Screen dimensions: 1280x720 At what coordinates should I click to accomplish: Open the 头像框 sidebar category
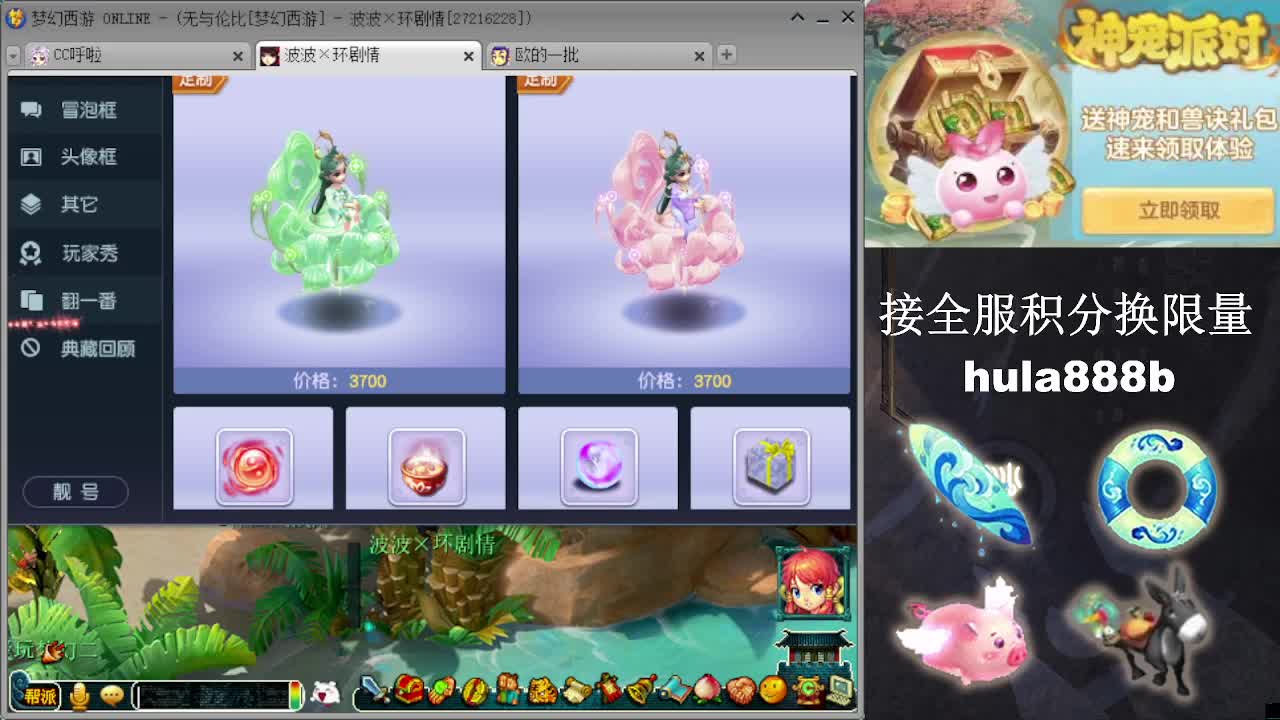(85, 157)
